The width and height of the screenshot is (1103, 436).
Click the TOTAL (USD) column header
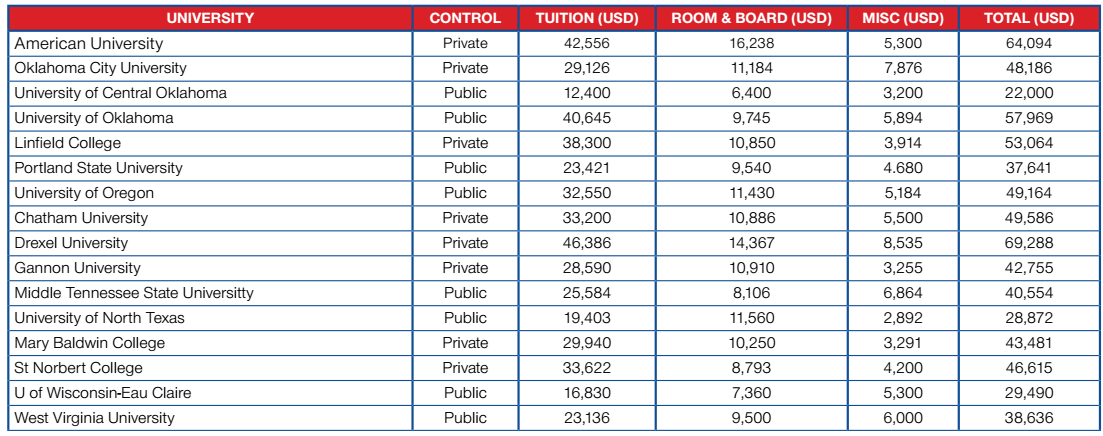point(1029,18)
